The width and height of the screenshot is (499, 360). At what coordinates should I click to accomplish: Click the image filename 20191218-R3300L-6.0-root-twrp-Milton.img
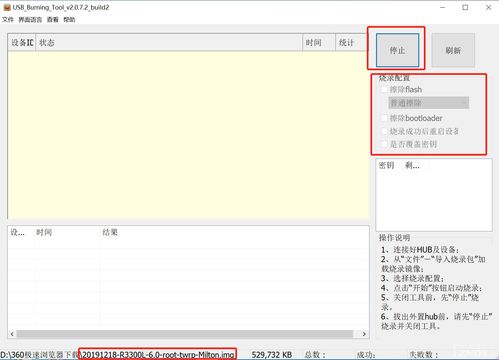[158, 354]
